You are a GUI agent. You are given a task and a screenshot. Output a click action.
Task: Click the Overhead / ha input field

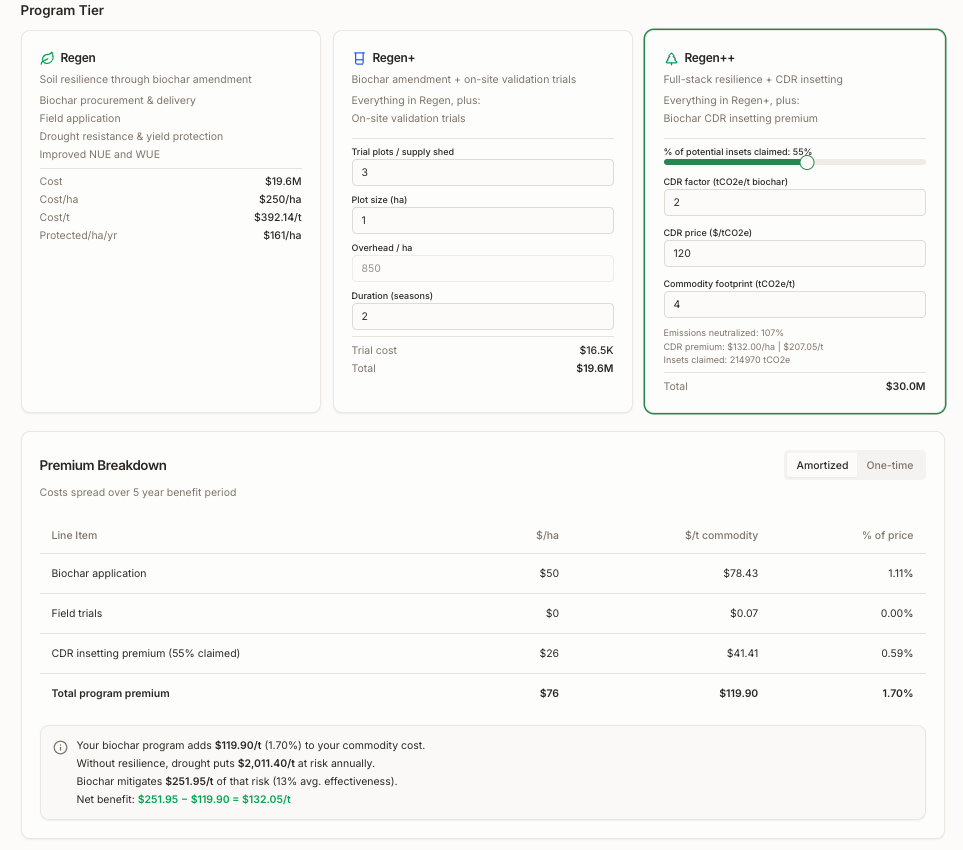[x=482, y=269]
